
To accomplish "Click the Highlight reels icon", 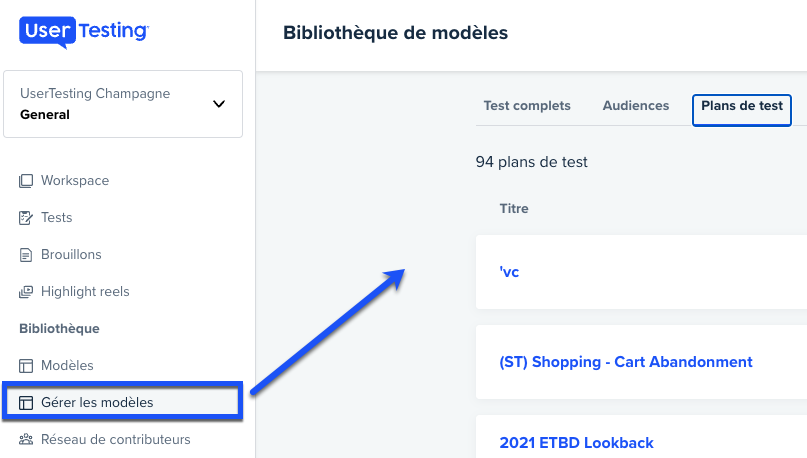I will pos(26,292).
